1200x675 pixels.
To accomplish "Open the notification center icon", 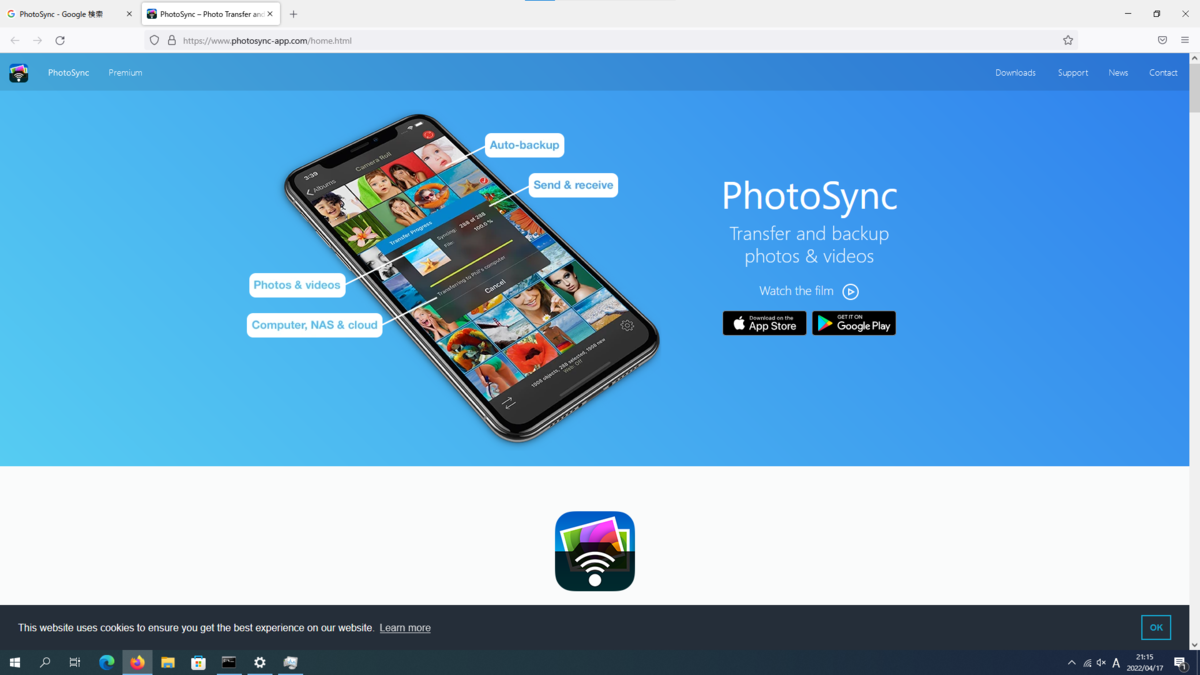I will click(1180, 663).
